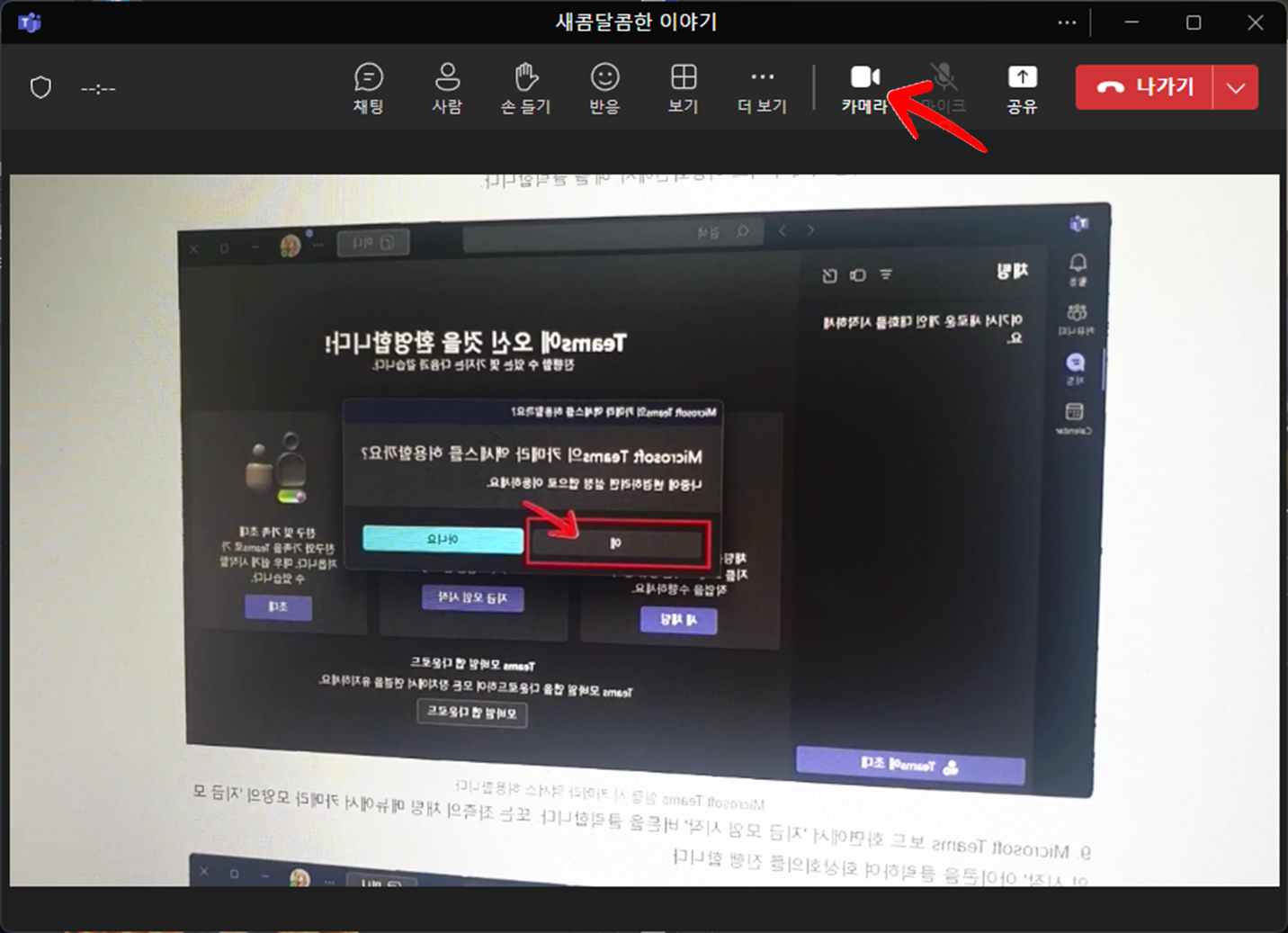Open the chat (채팅) panel

pyautogui.click(x=369, y=88)
